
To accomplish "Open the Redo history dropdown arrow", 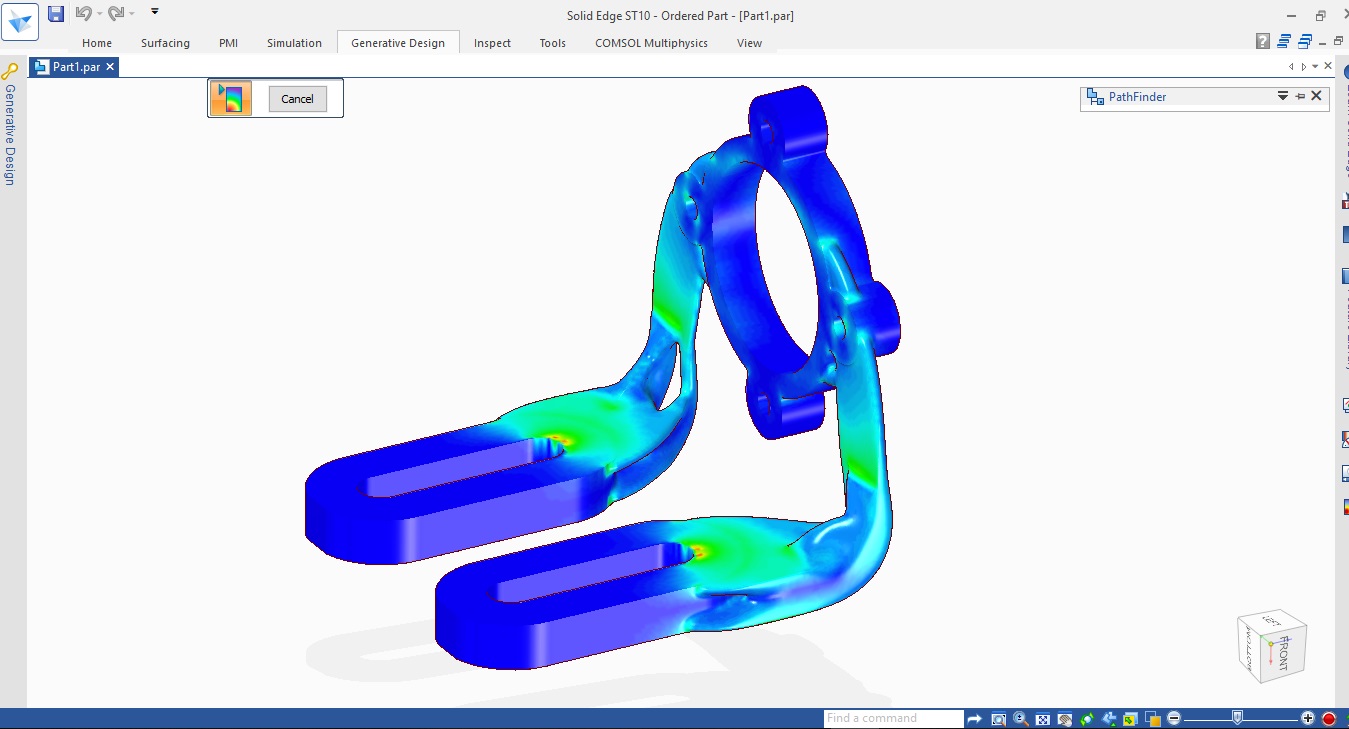I will (x=132, y=14).
